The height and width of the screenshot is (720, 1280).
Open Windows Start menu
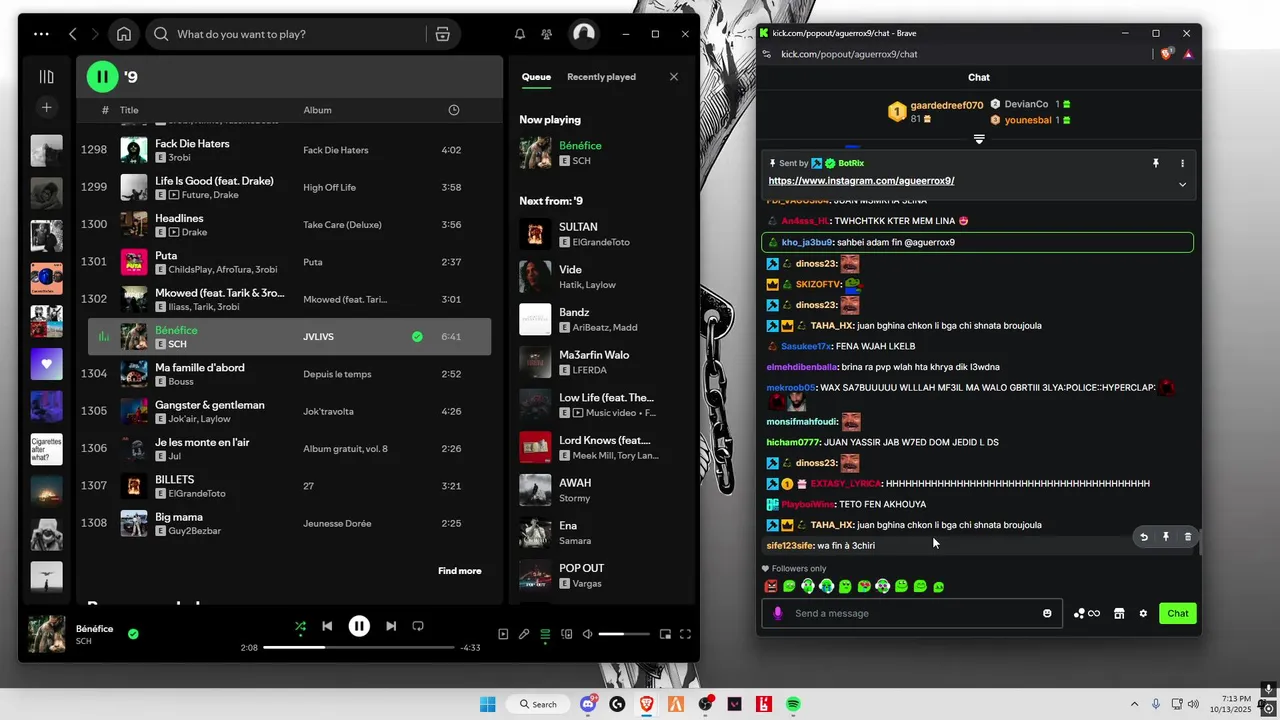[x=487, y=704]
